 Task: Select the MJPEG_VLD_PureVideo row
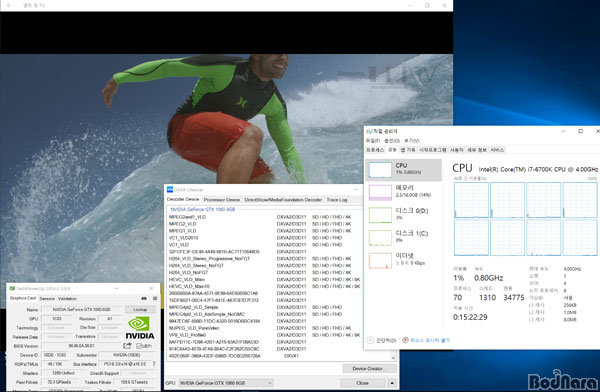[263, 328]
